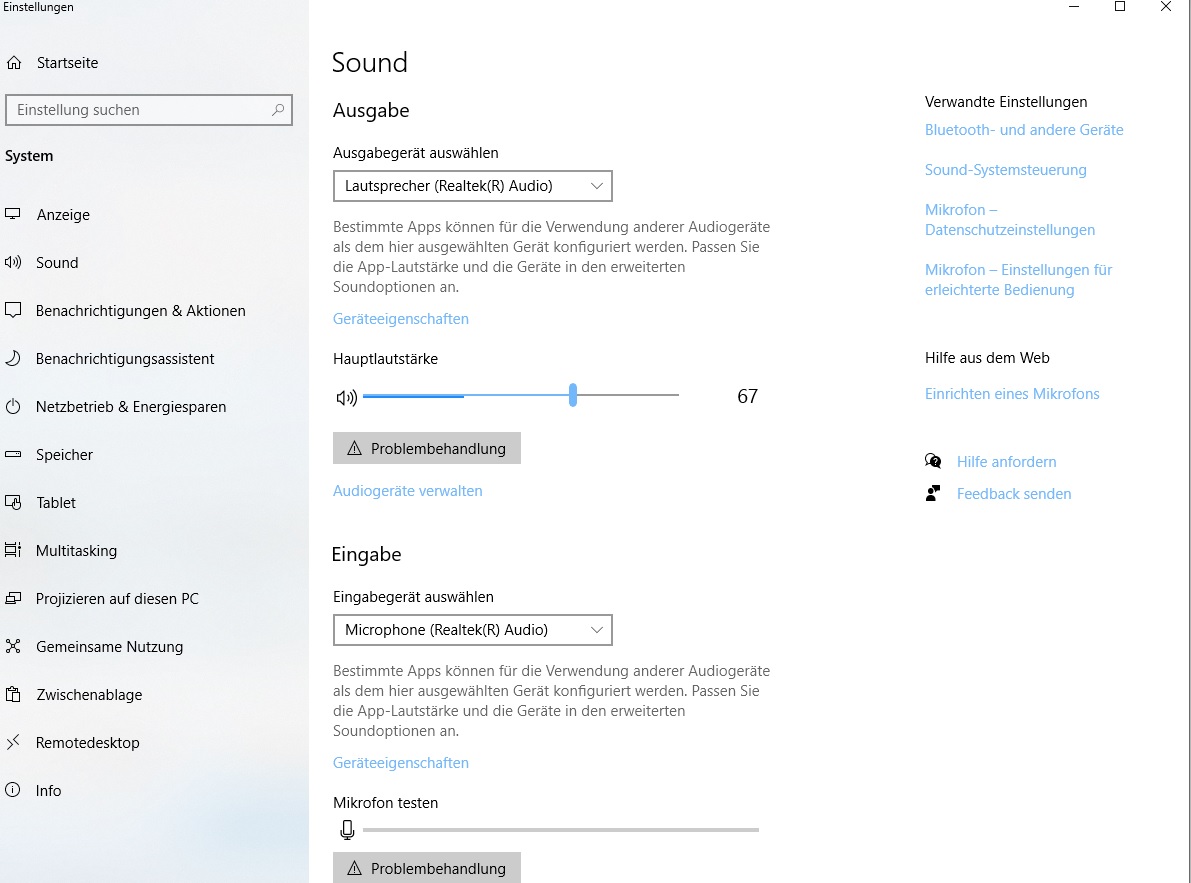Click the Hauptlautstärke slider thumb
This screenshot has height=883, width=1191.
(573, 395)
